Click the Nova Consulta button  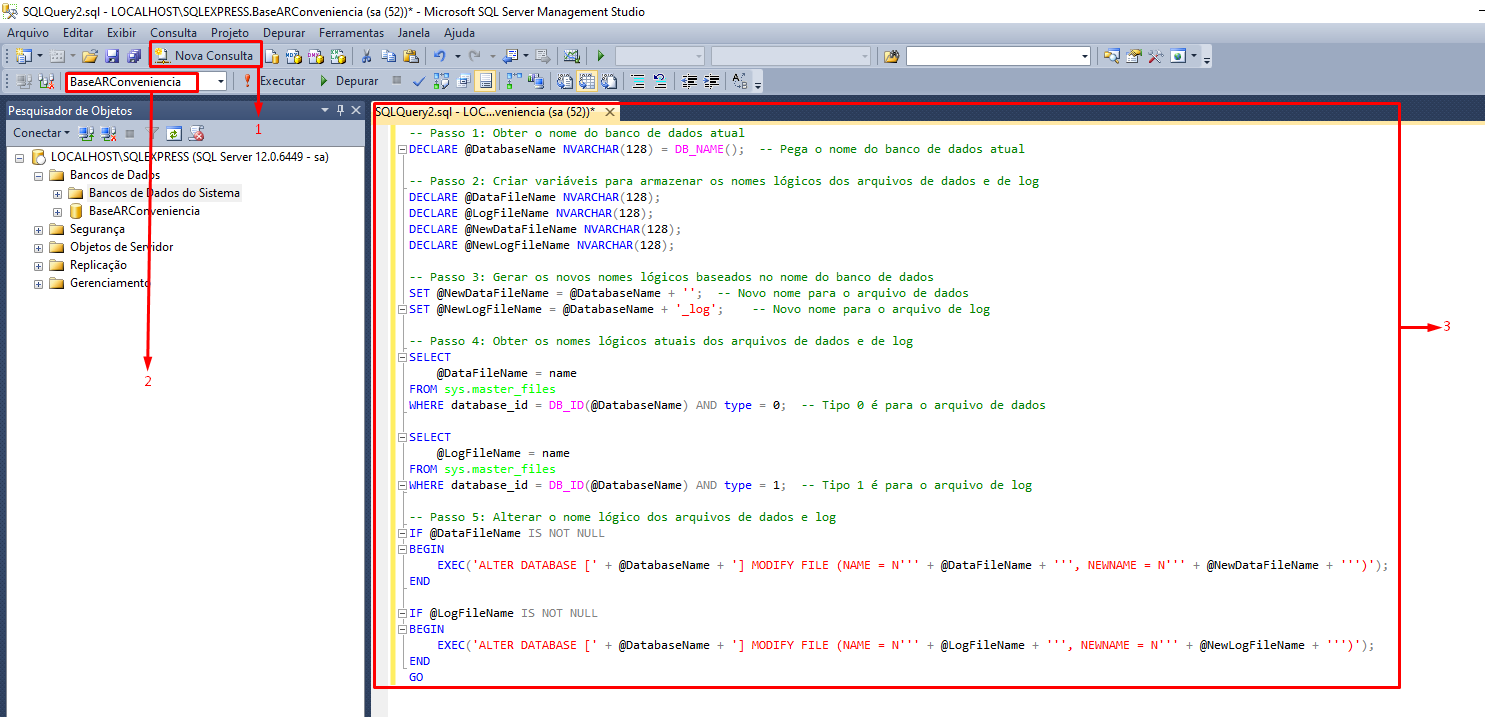click(x=205, y=56)
